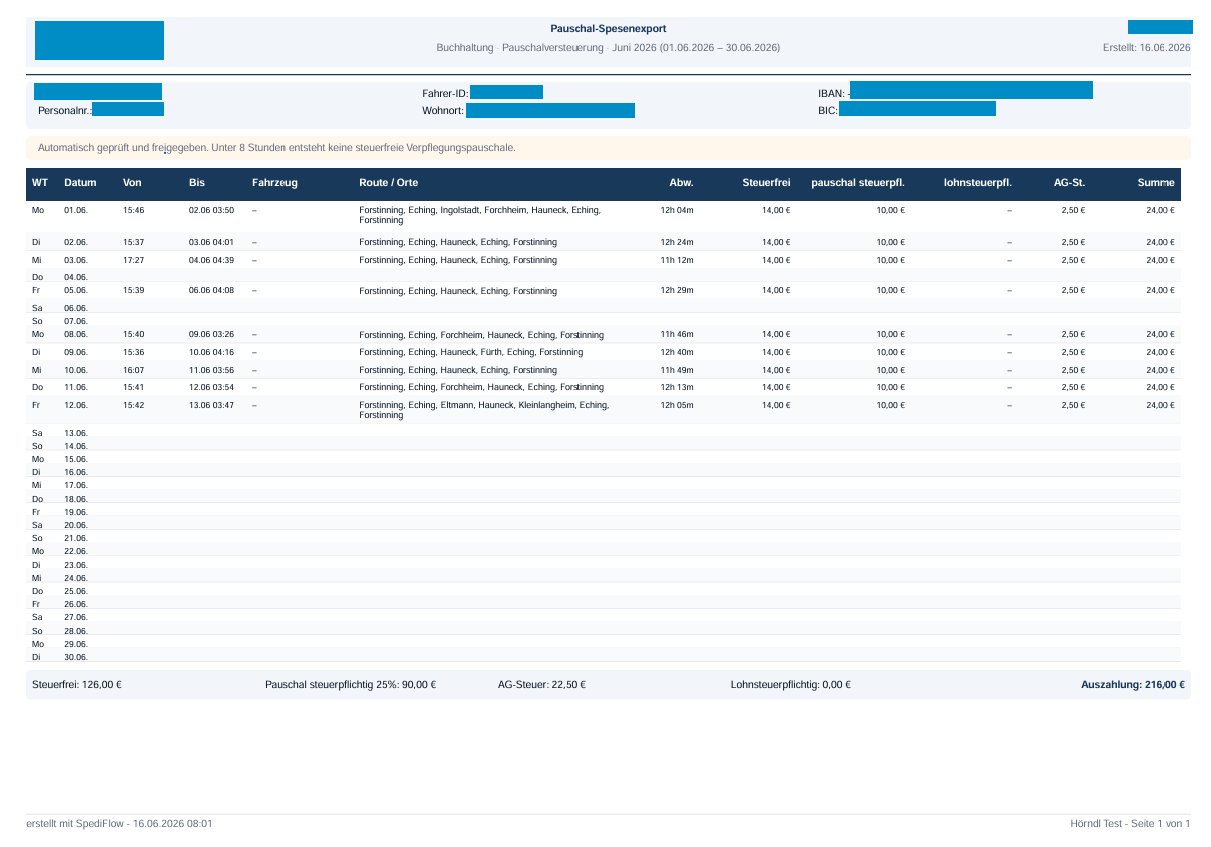The height and width of the screenshot is (847, 1211).
Task: Select the AG-St. column header
Action: (x=1069, y=183)
